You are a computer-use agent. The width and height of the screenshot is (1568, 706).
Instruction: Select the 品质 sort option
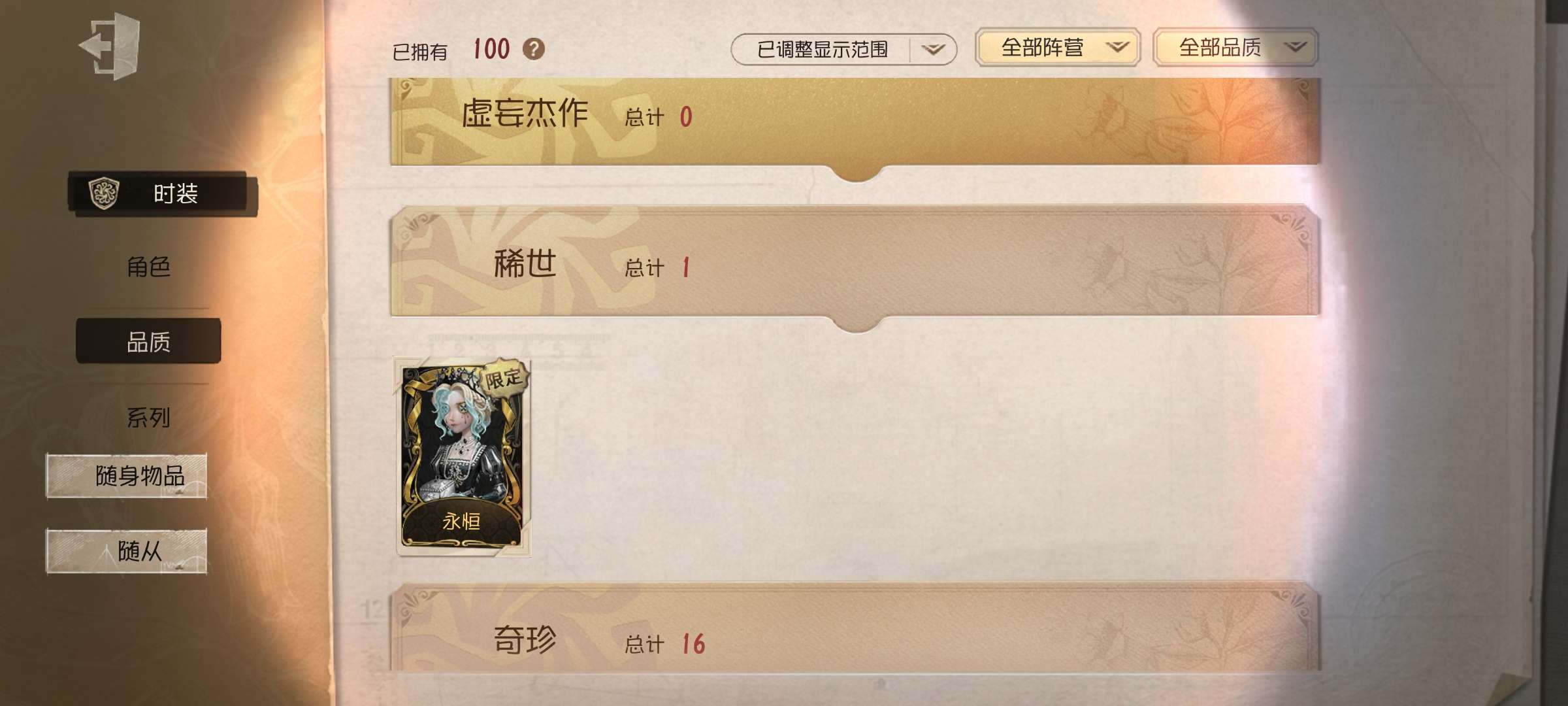tap(148, 341)
